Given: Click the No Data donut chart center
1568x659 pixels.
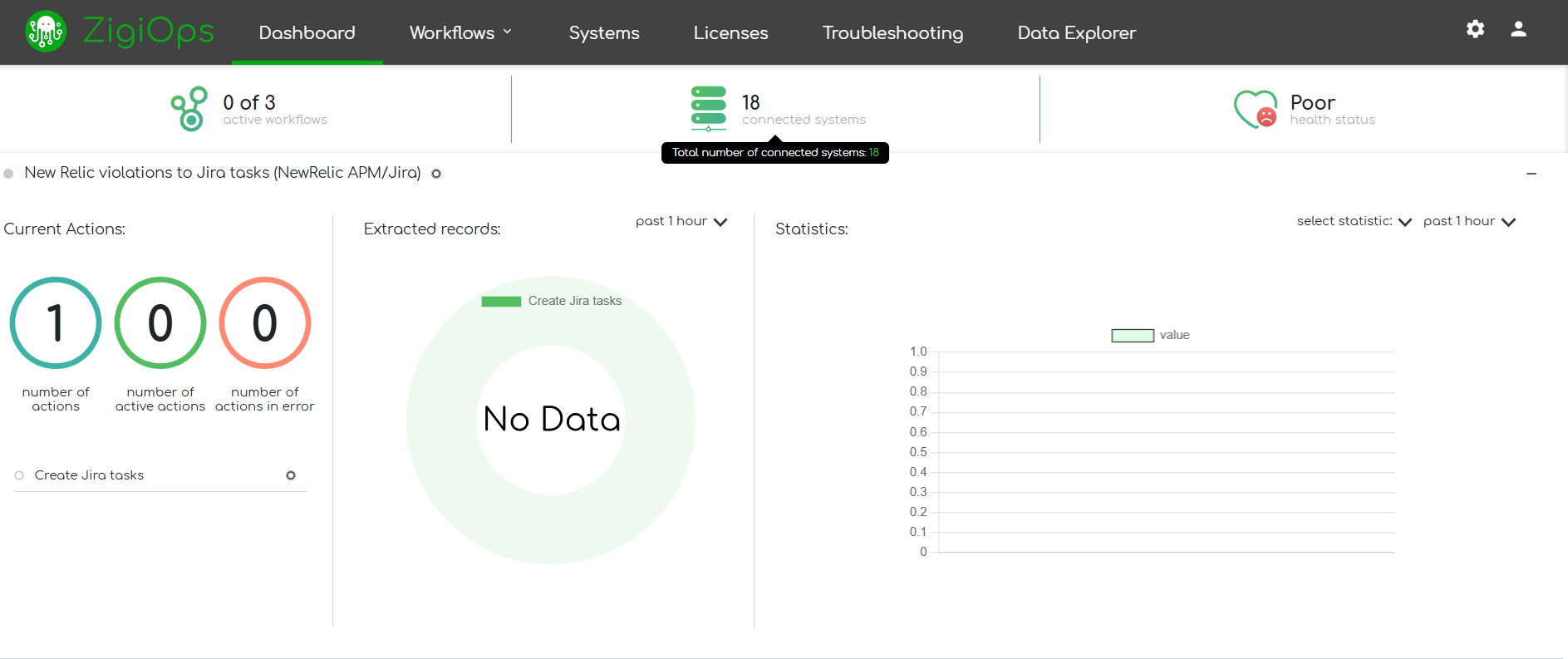Looking at the screenshot, I should click(551, 420).
